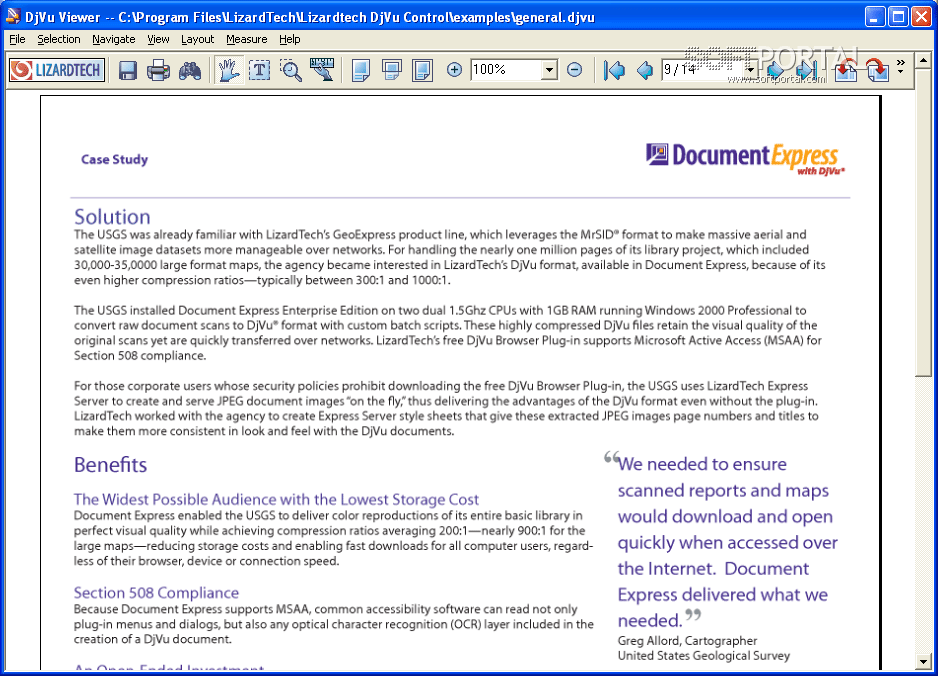Rotate page clockwise icon
This screenshot has height=676, width=938.
point(877,71)
